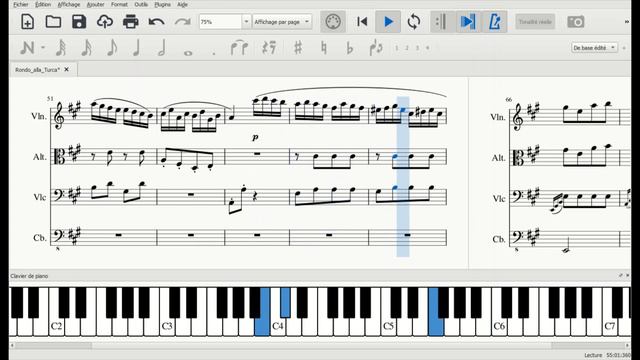Close the 'Clavier de piano' panel

(x=627, y=276)
